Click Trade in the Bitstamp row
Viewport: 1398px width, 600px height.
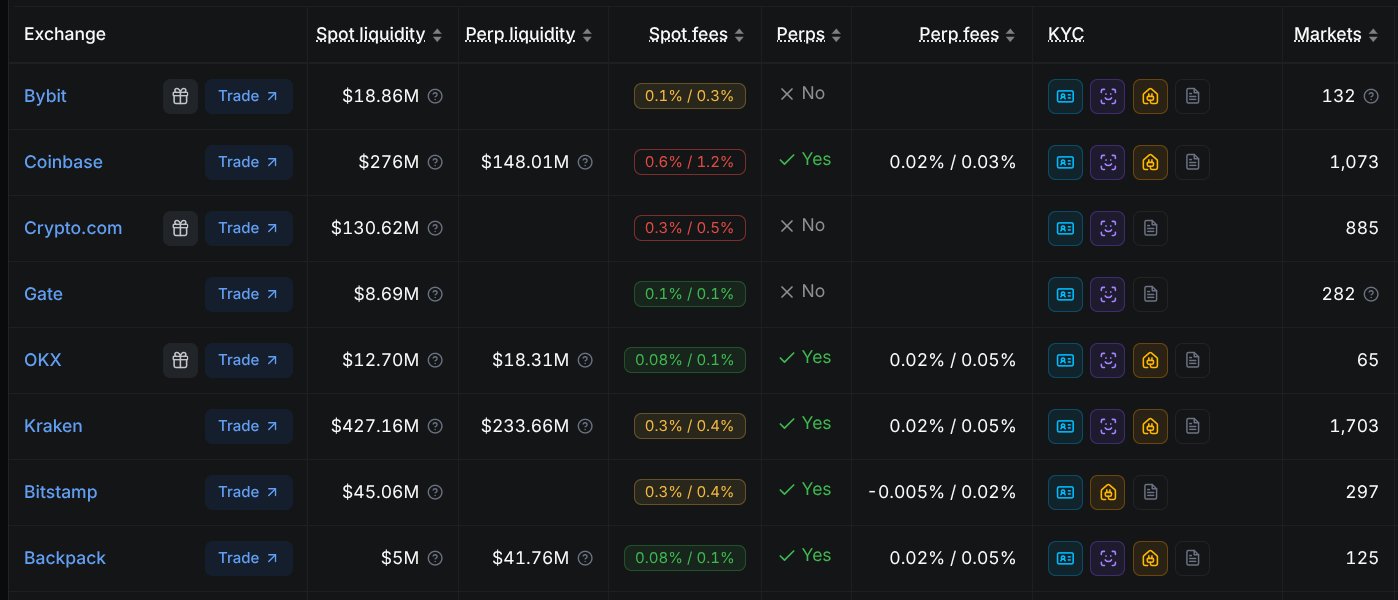[x=249, y=492]
